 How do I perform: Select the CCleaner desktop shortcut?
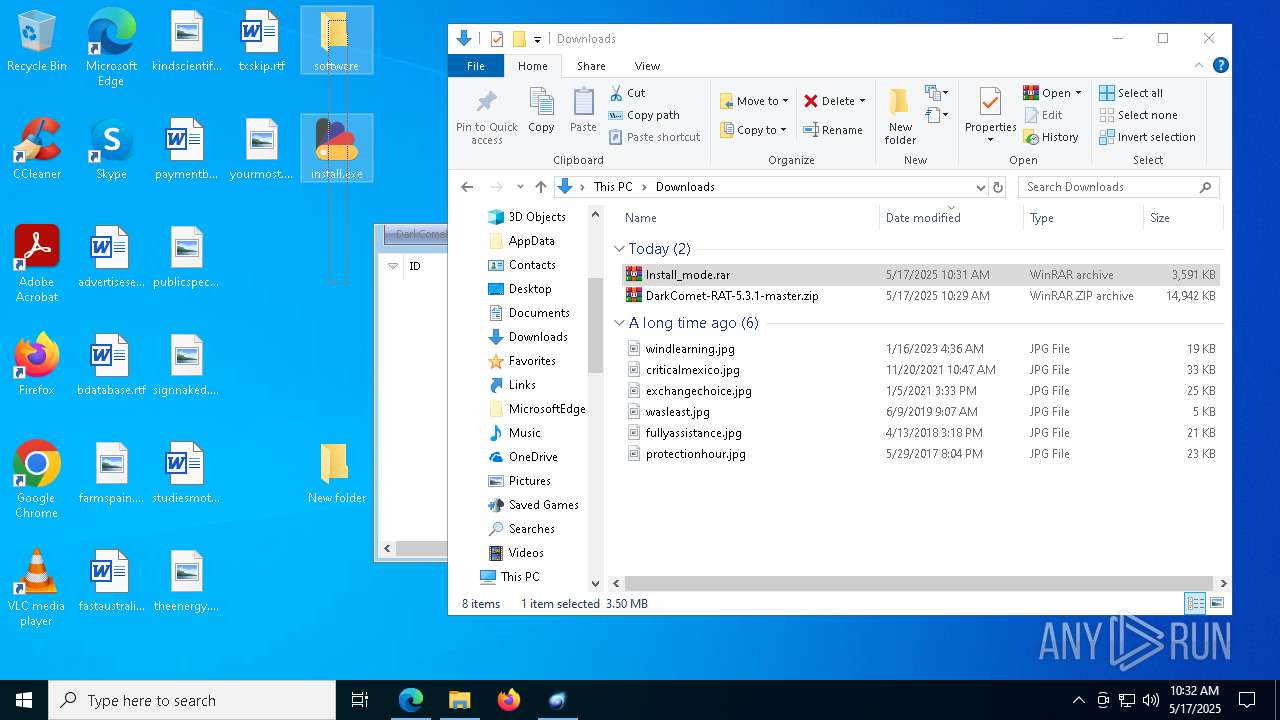tap(37, 148)
